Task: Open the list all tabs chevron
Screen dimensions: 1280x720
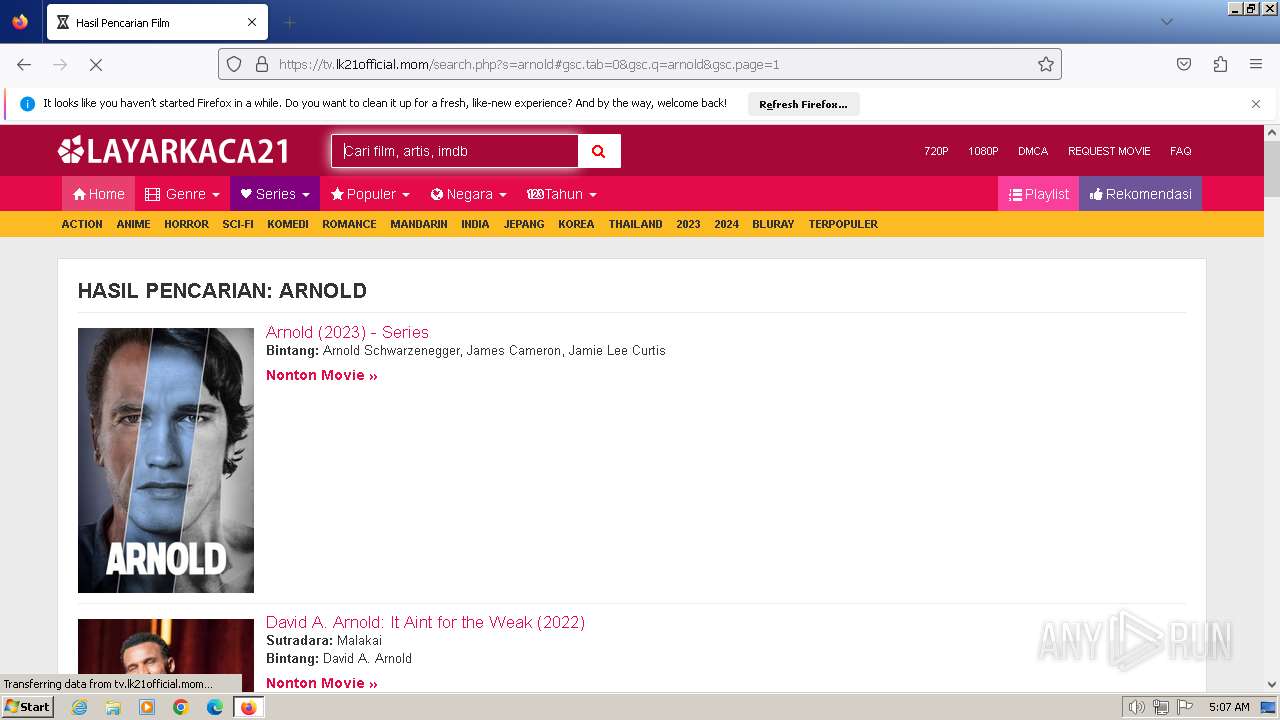Action: tap(1166, 22)
